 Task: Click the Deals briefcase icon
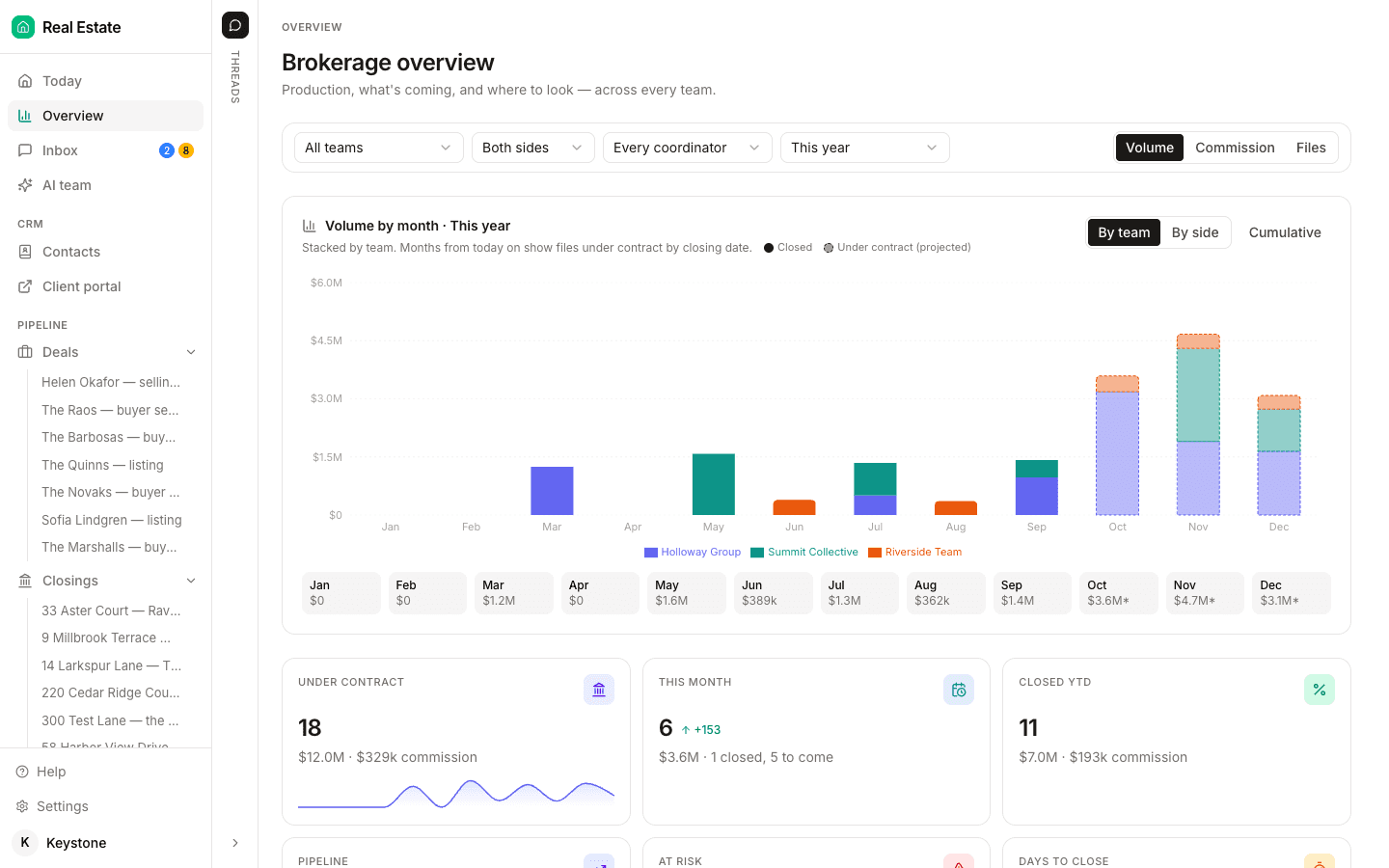pyautogui.click(x=25, y=352)
